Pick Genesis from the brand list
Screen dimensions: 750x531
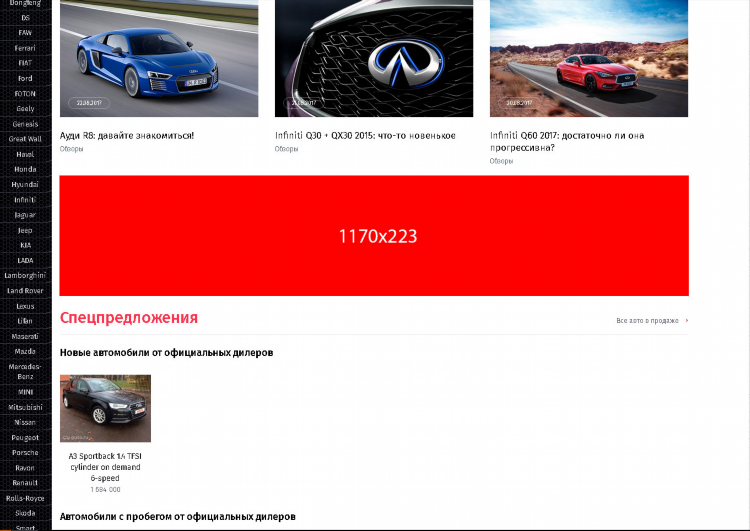(x=25, y=124)
